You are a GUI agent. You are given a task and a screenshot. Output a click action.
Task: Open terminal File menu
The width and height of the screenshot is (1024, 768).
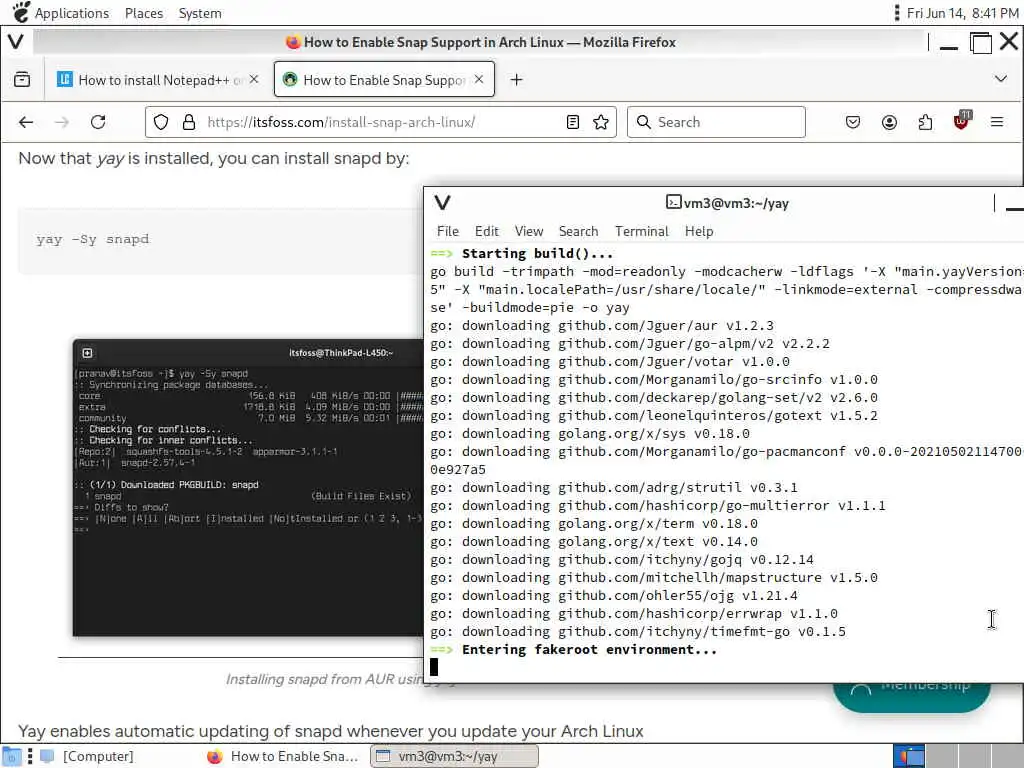[x=448, y=231]
